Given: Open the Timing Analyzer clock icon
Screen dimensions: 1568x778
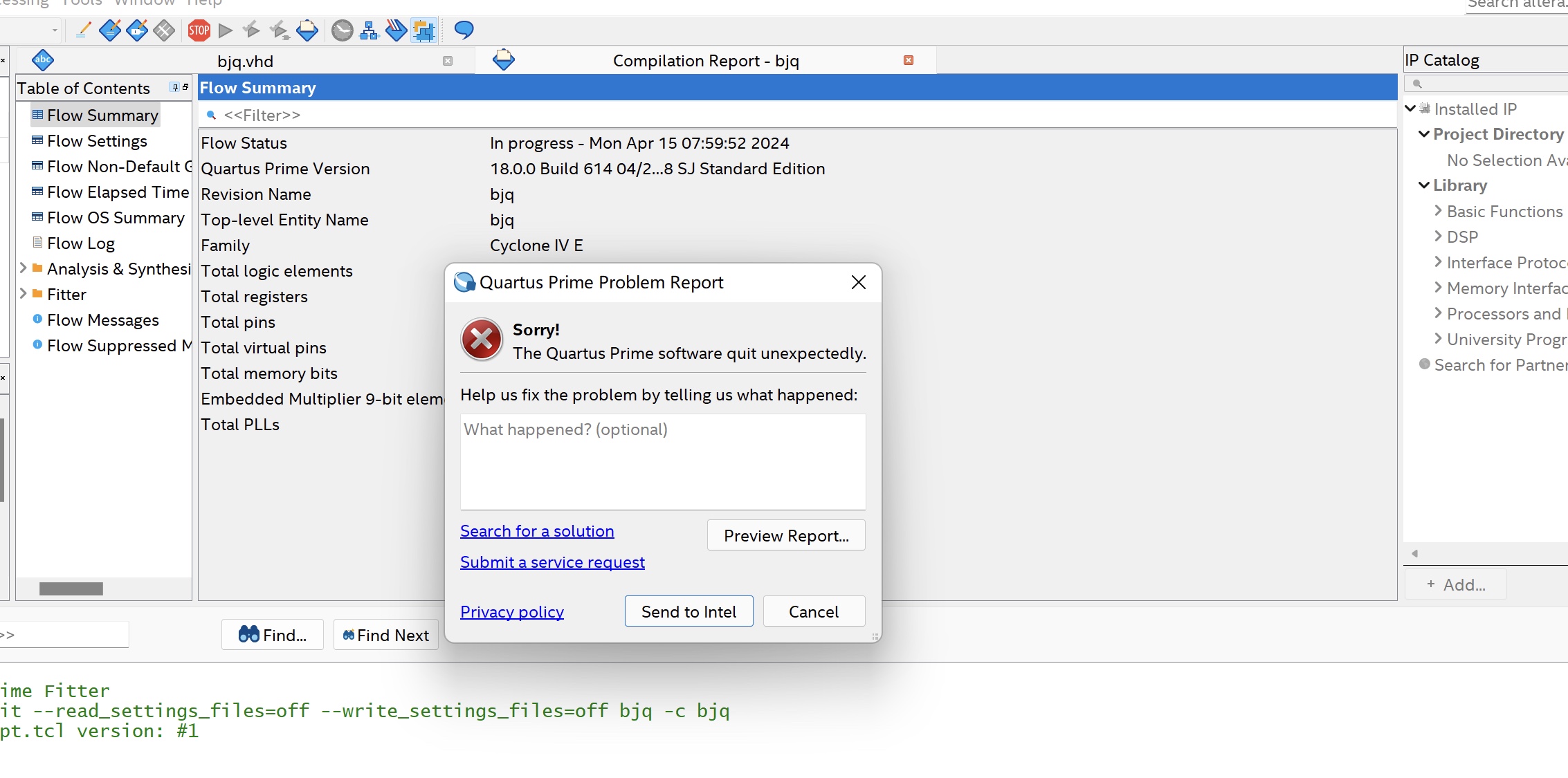Looking at the screenshot, I should click(x=342, y=30).
